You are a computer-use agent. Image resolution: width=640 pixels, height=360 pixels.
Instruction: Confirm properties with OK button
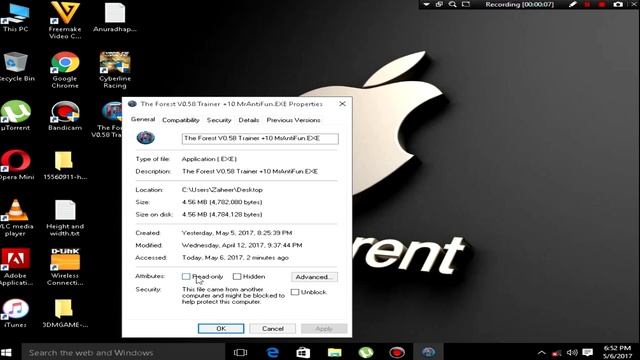point(221,329)
